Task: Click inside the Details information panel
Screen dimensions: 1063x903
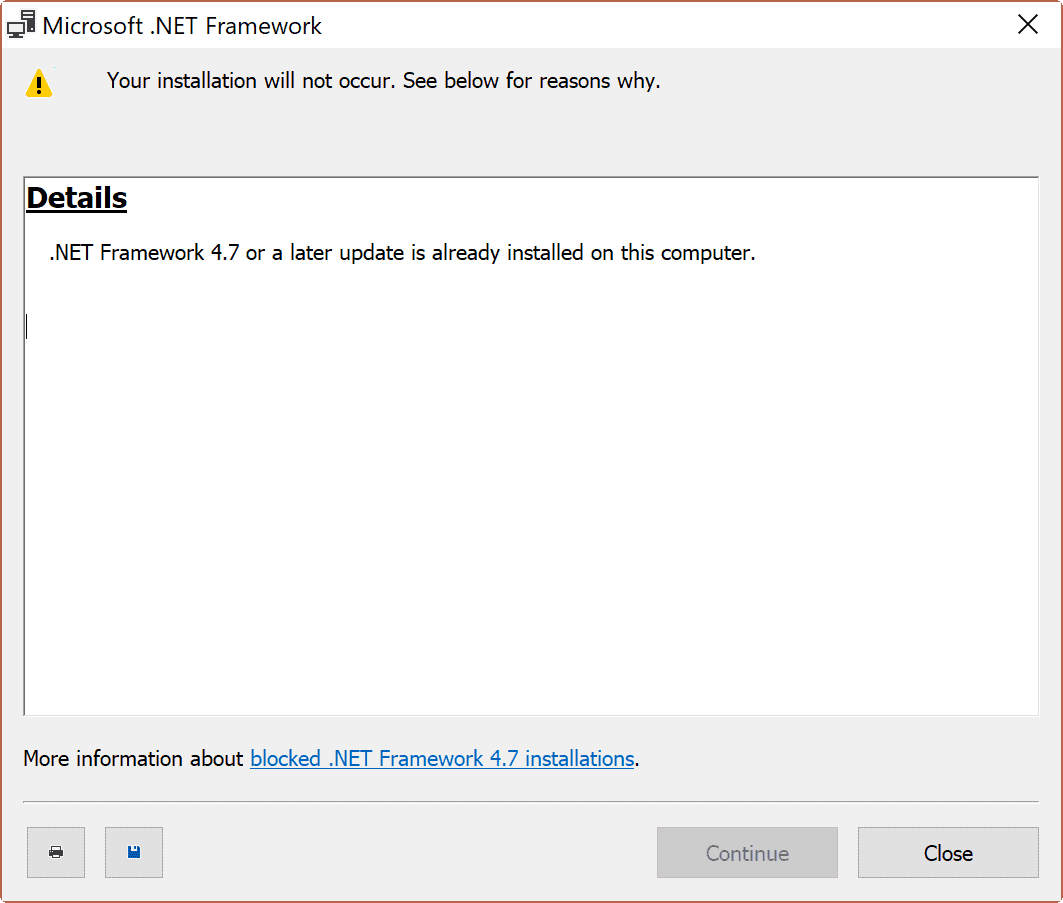Action: coord(530,450)
